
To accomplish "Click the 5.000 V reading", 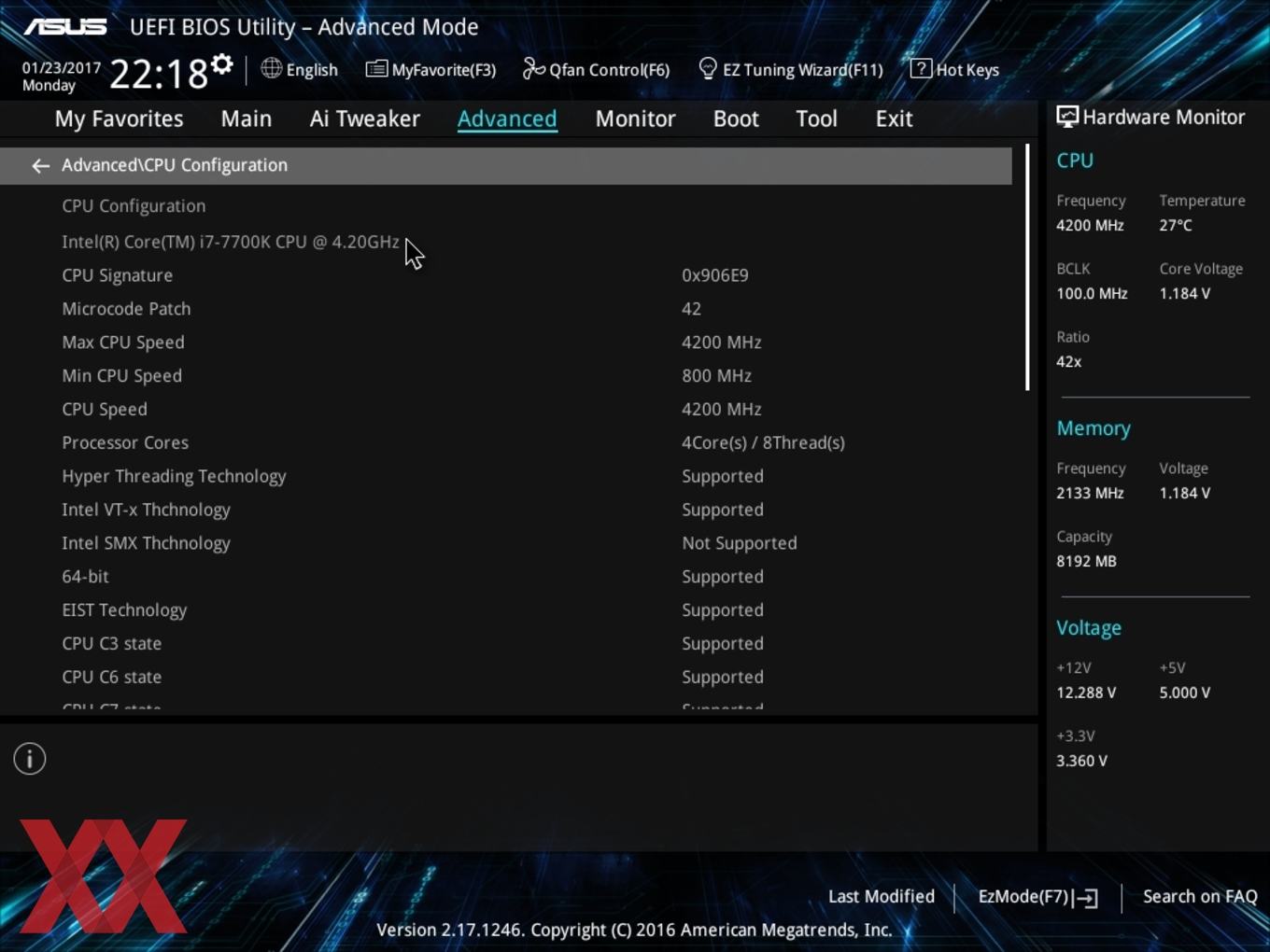I will point(1185,693).
